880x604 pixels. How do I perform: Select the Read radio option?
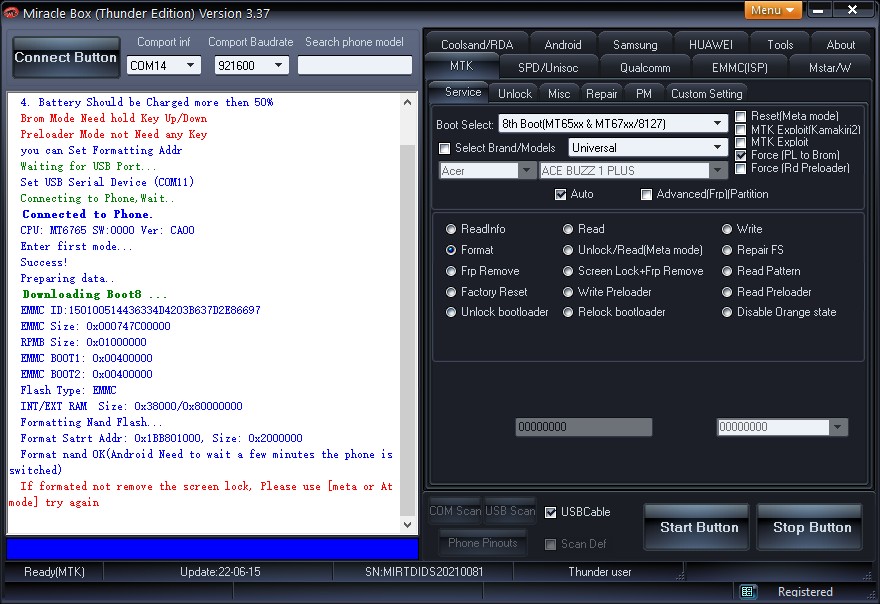[568, 228]
